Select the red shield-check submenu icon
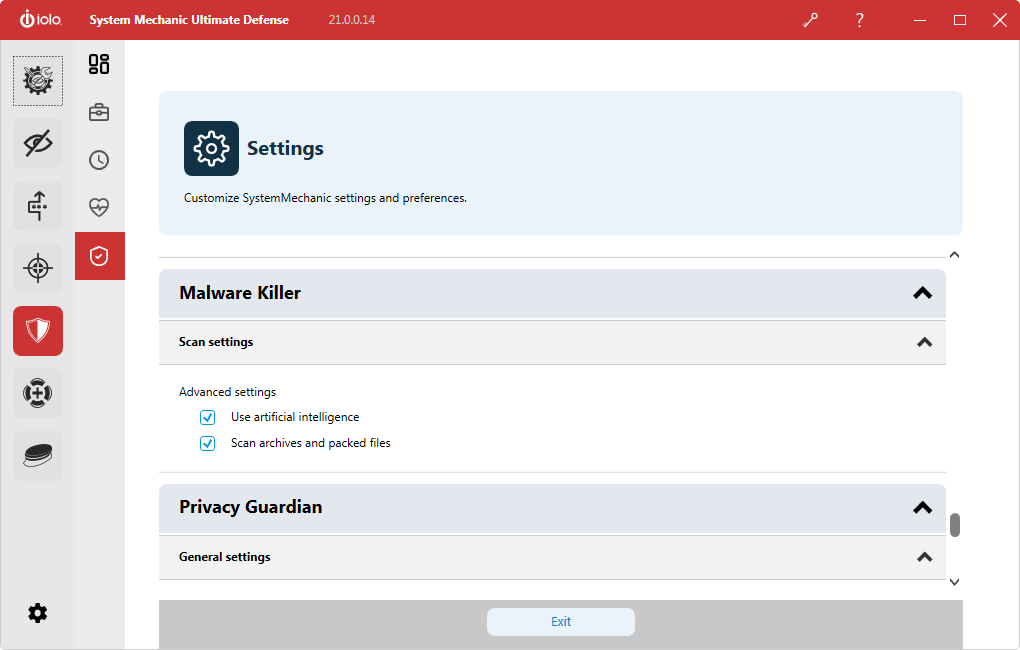The width and height of the screenshot is (1020, 650). (x=100, y=256)
